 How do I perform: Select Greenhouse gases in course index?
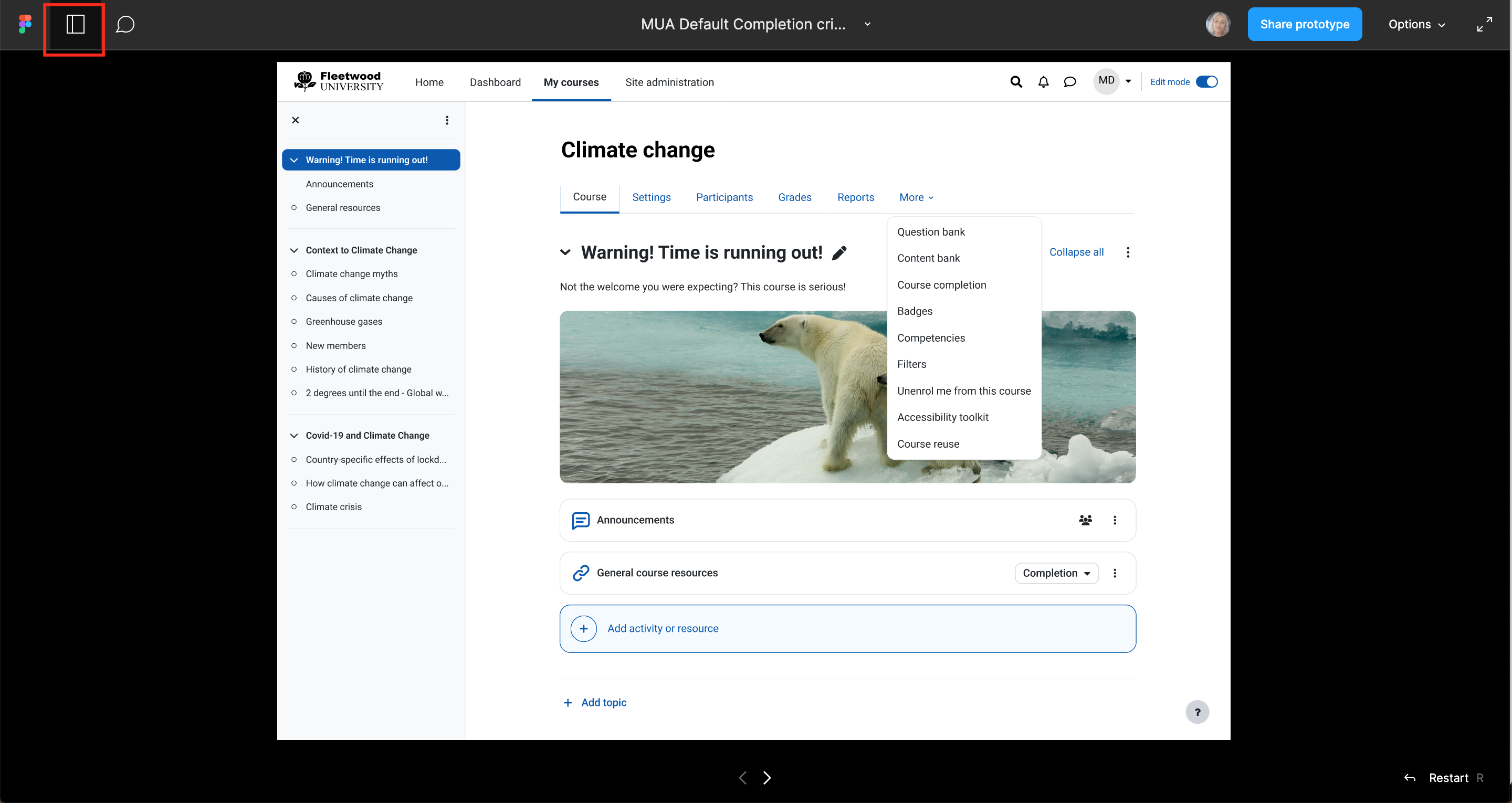pyautogui.click(x=343, y=322)
